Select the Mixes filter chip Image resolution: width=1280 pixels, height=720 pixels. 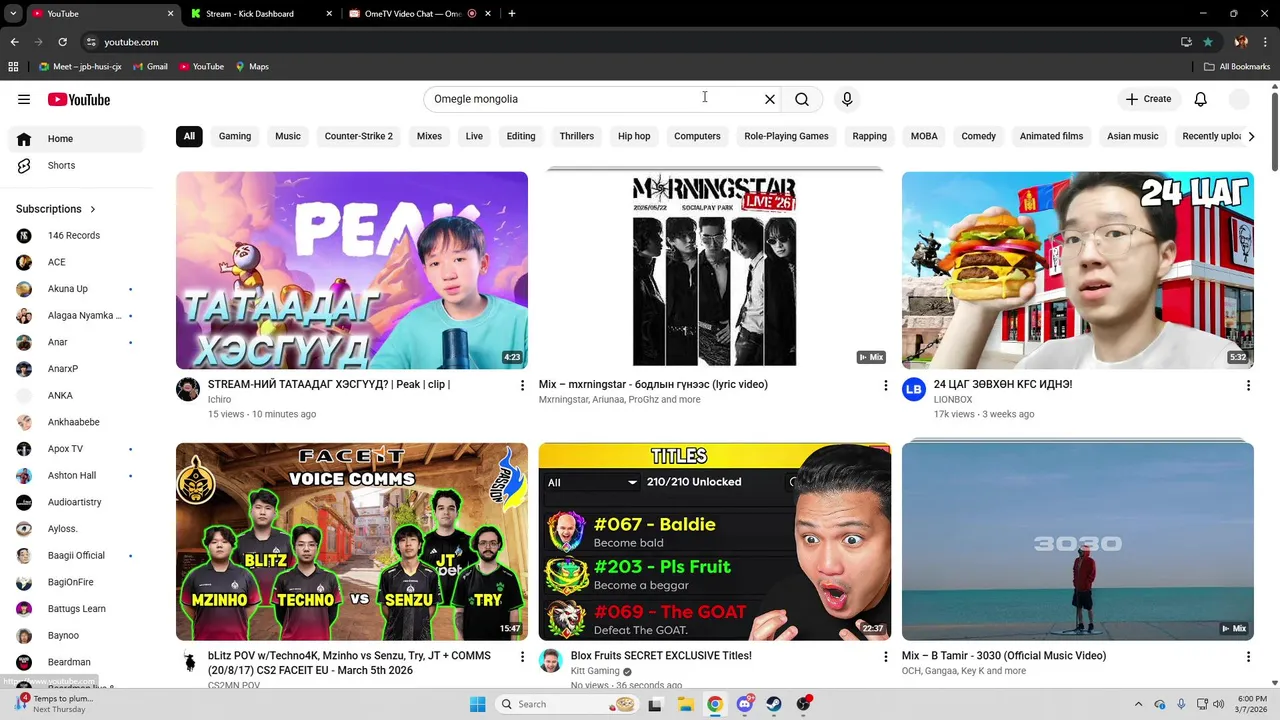[429, 136]
